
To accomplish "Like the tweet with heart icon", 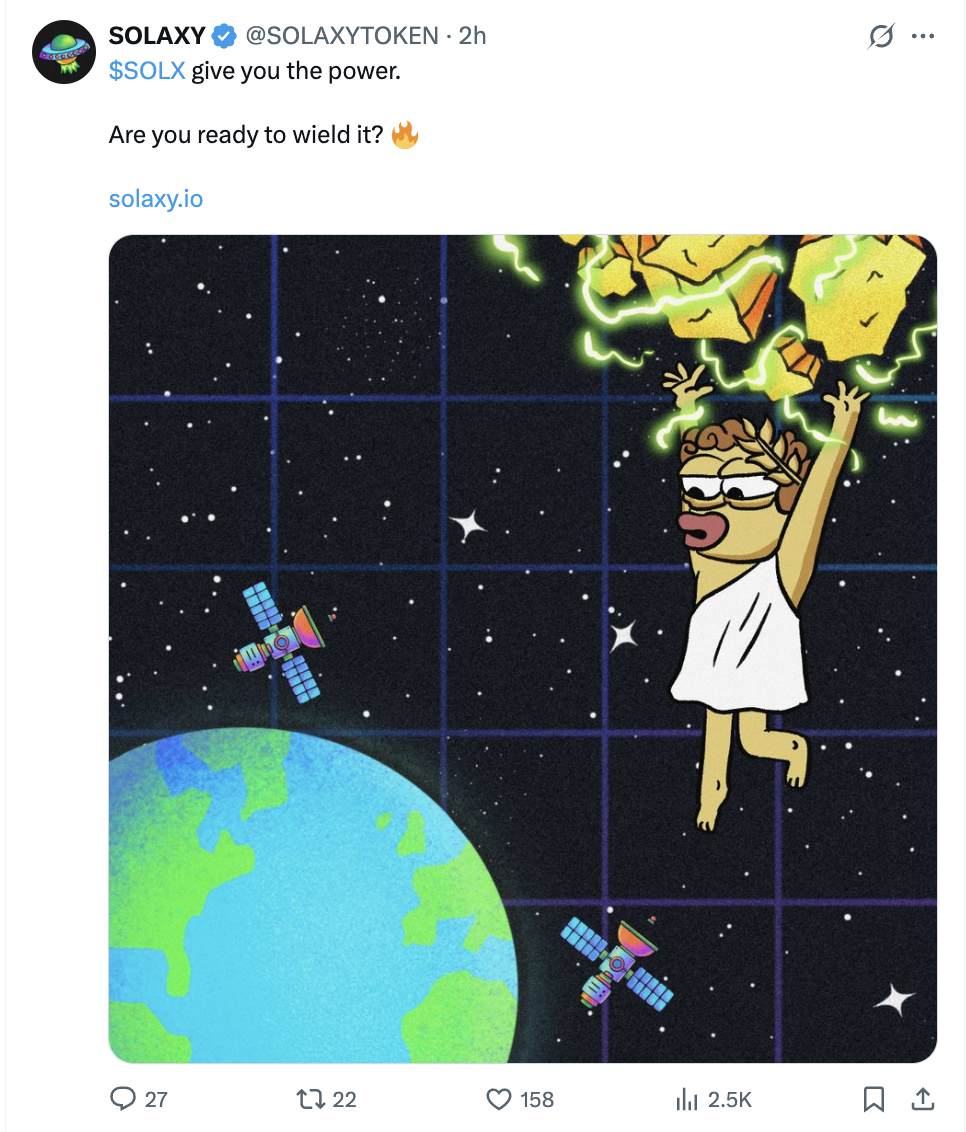I will 499,1099.
